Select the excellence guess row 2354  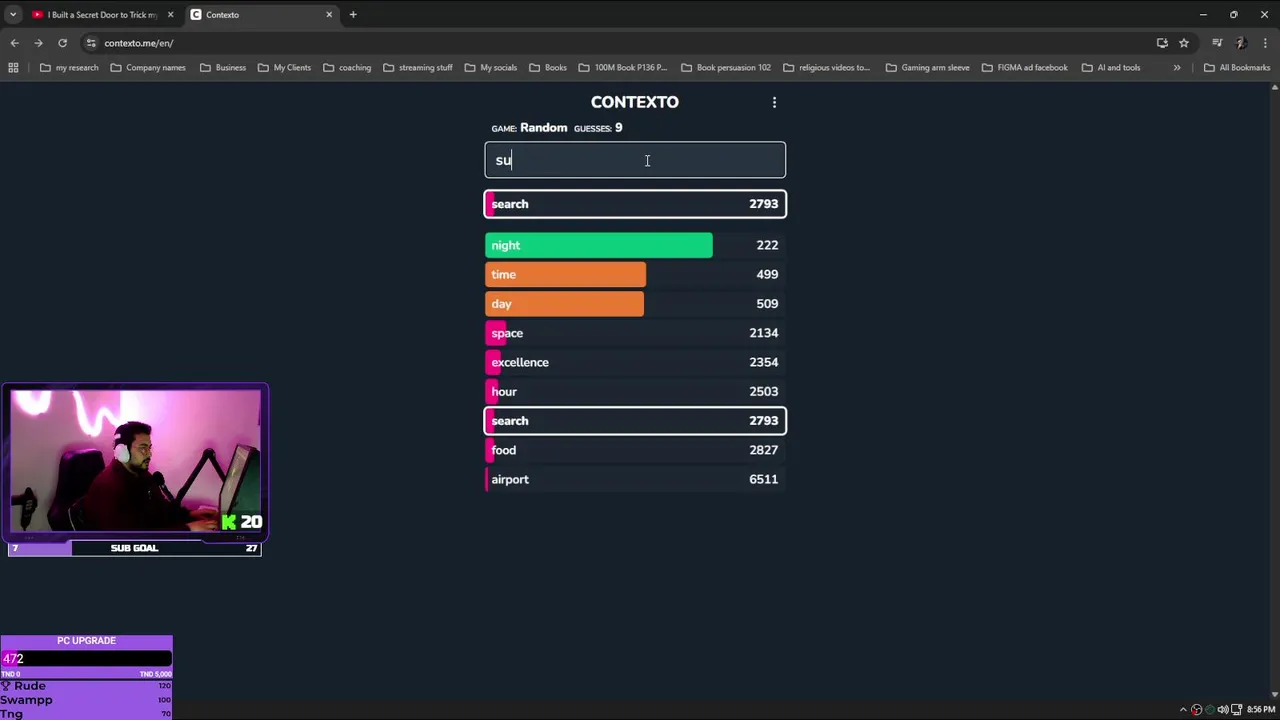[635, 362]
